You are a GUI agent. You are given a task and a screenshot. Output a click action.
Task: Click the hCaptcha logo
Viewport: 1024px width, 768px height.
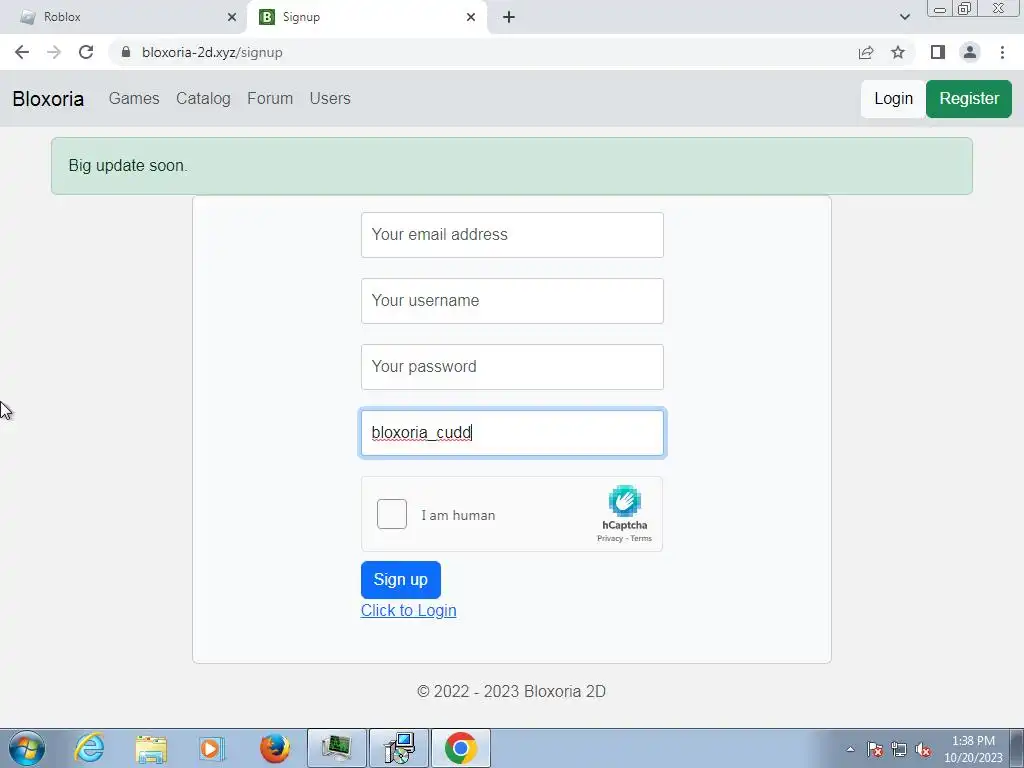[624, 501]
